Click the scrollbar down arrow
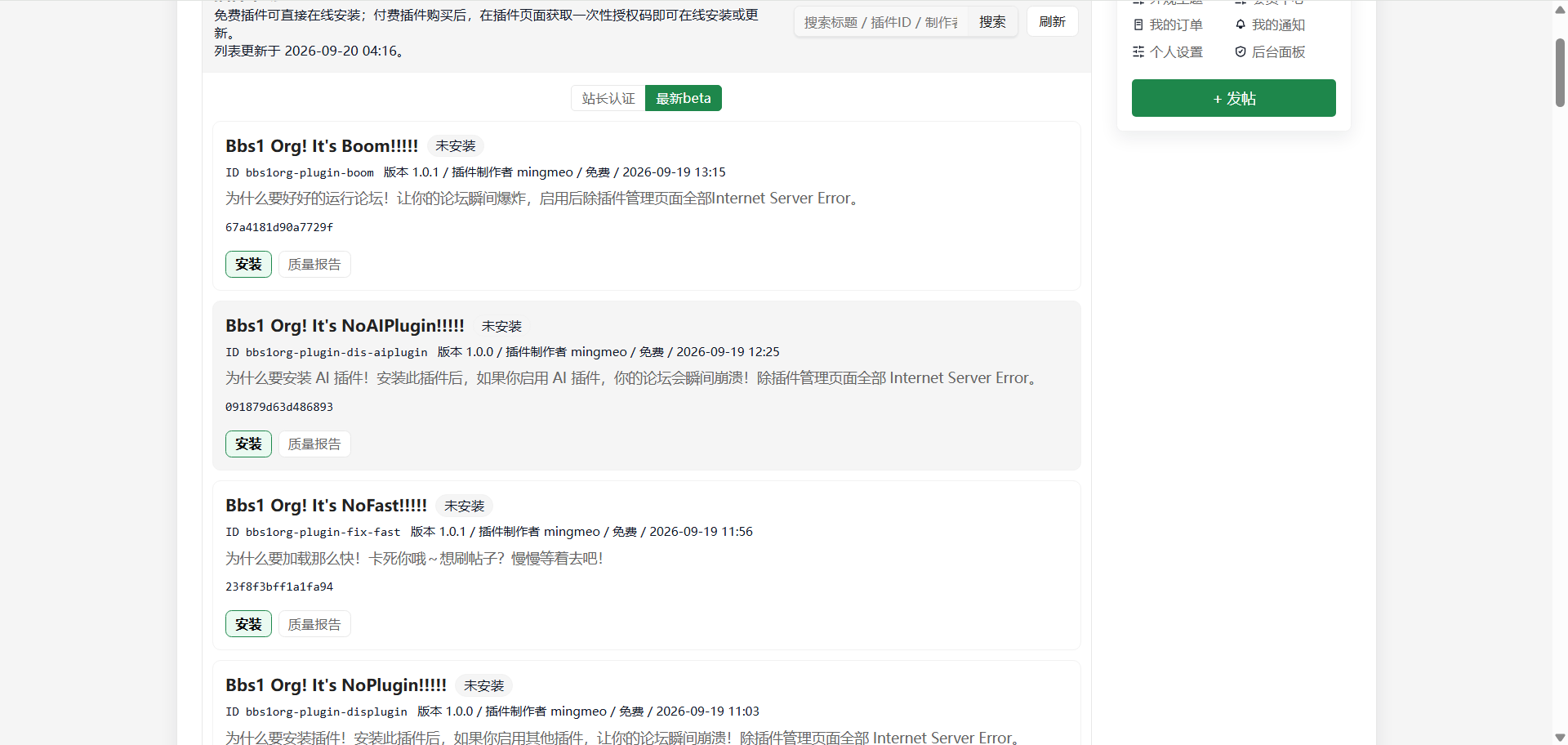This screenshot has height=745, width=1568. pyautogui.click(x=1560, y=738)
